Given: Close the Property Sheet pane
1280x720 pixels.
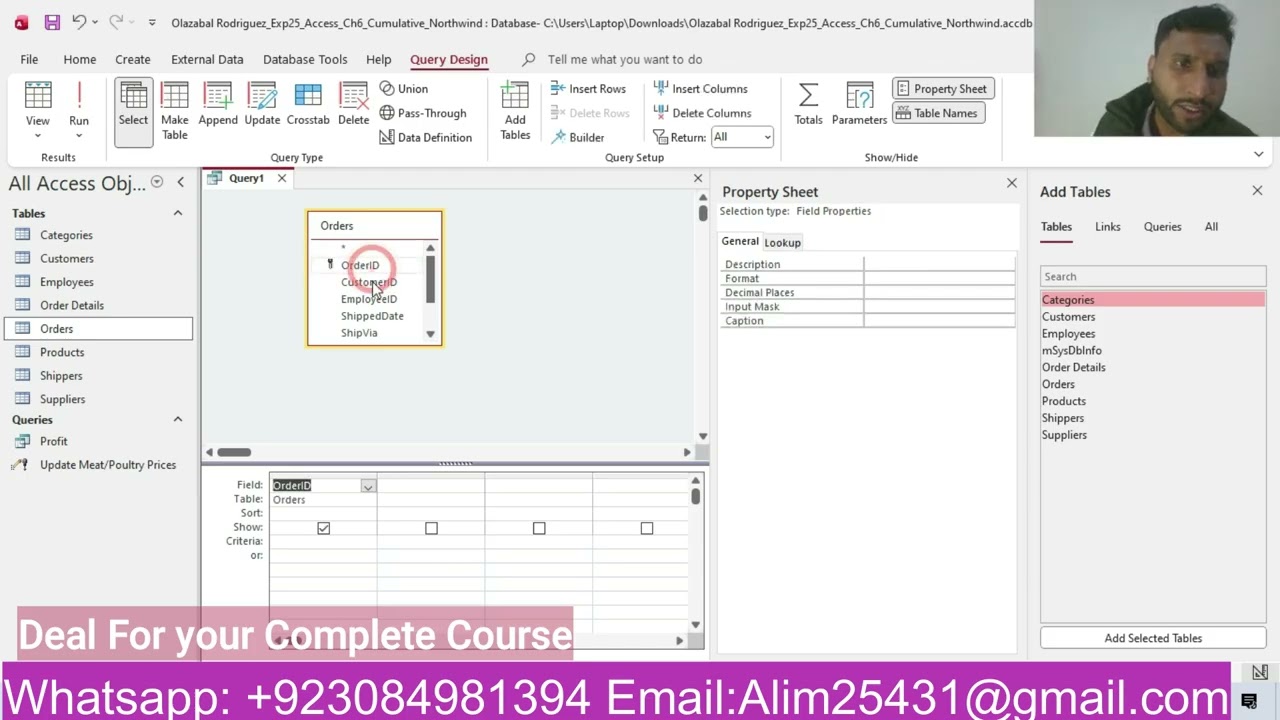Looking at the screenshot, I should 1012,183.
